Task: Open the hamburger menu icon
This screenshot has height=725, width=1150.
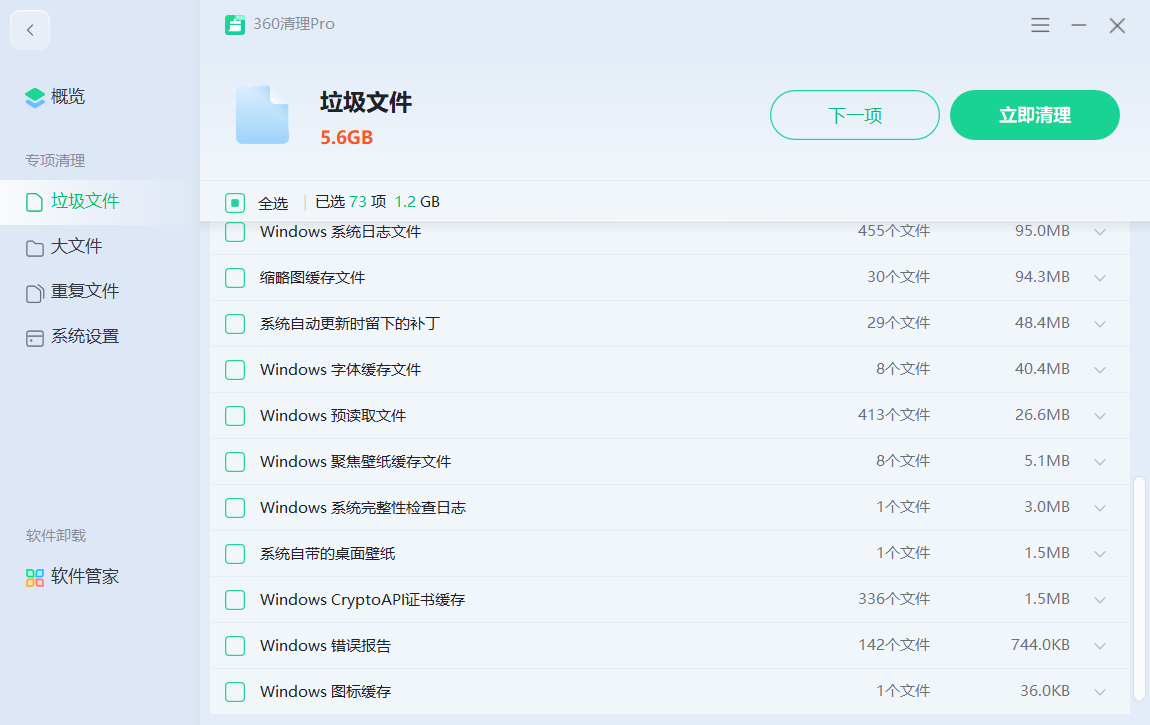Action: click(1040, 25)
